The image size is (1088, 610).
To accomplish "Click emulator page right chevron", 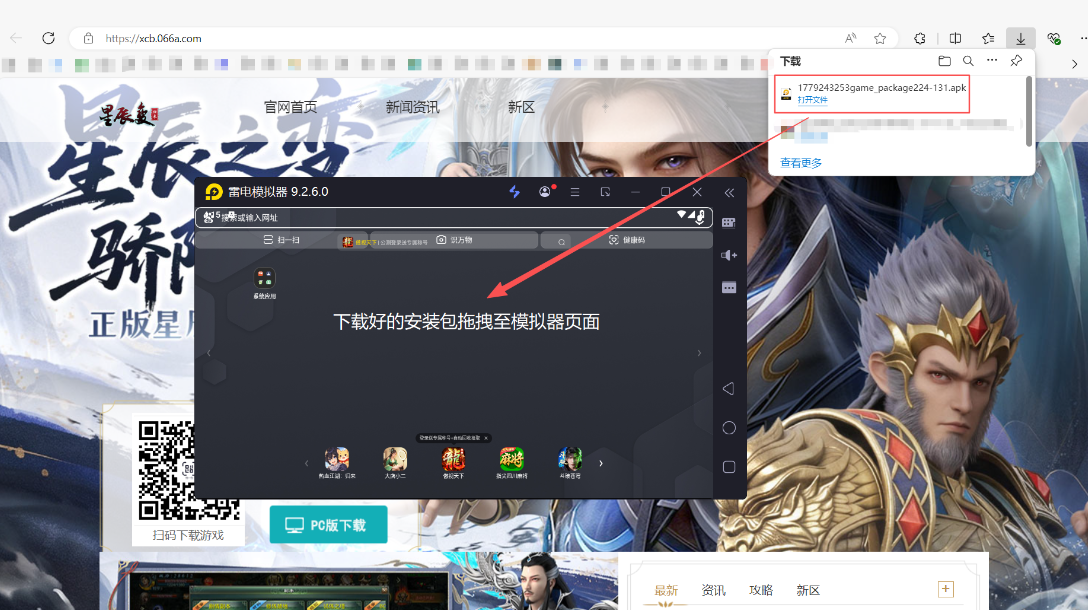I will (x=699, y=353).
